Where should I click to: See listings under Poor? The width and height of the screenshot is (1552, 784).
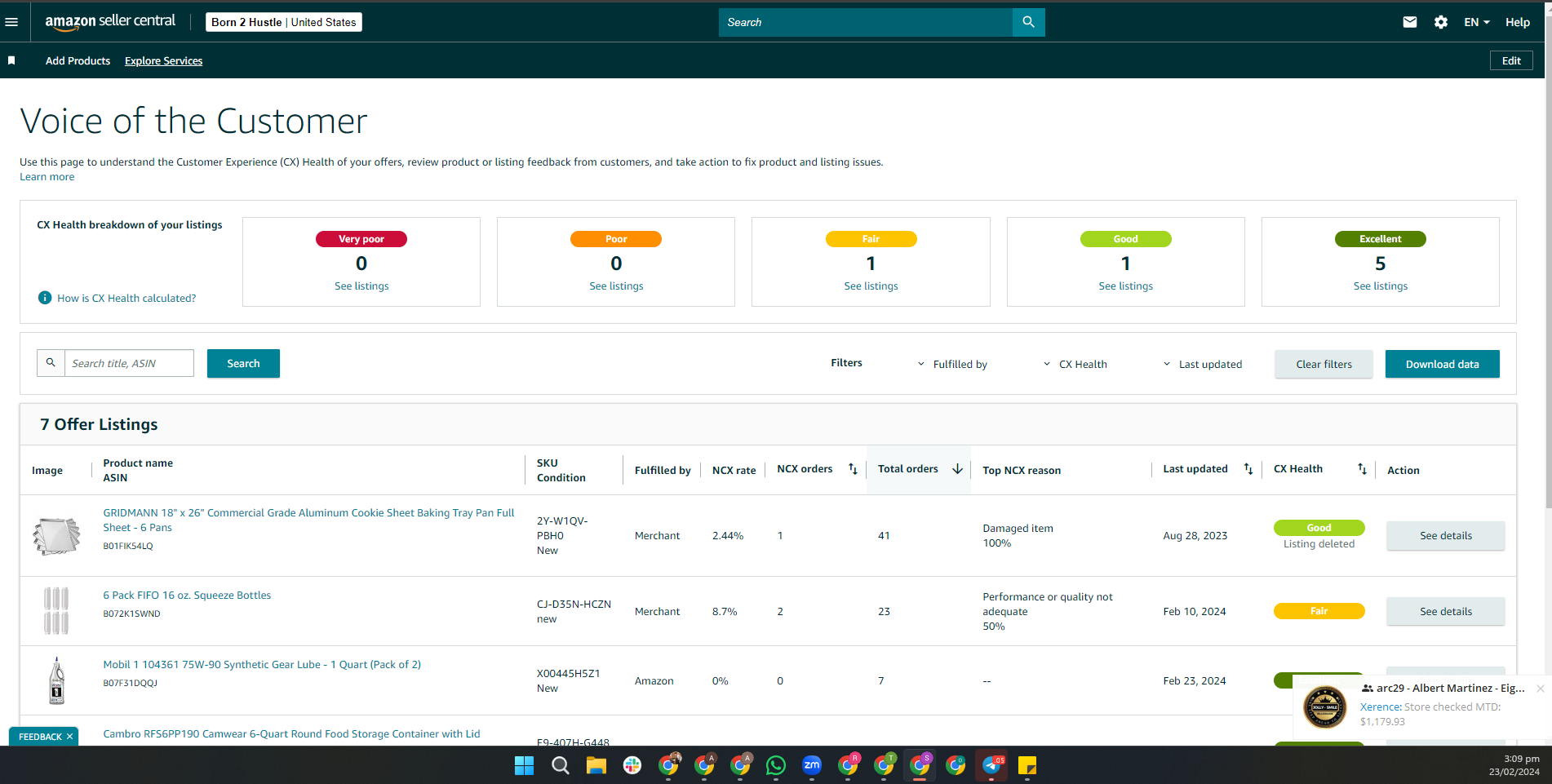pos(616,286)
